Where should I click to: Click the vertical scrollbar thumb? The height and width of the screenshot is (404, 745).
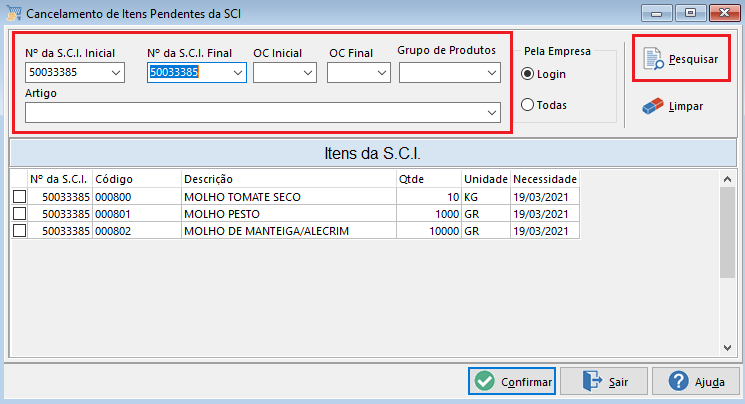727,232
